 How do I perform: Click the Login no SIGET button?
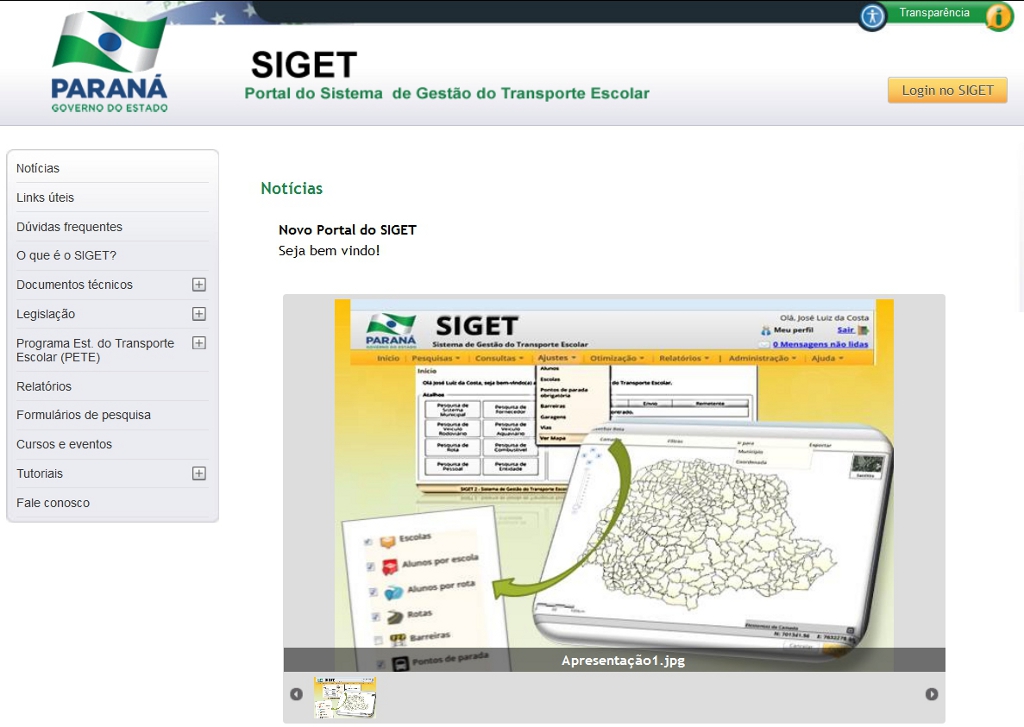948,90
